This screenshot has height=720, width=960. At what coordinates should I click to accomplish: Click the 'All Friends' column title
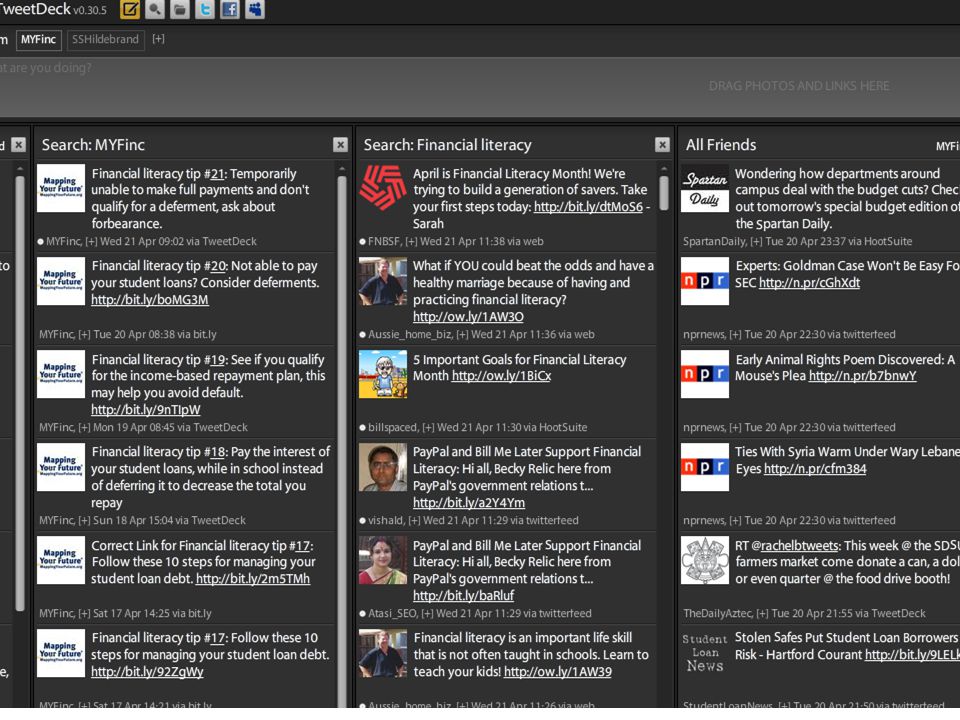click(x=721, y=145)
